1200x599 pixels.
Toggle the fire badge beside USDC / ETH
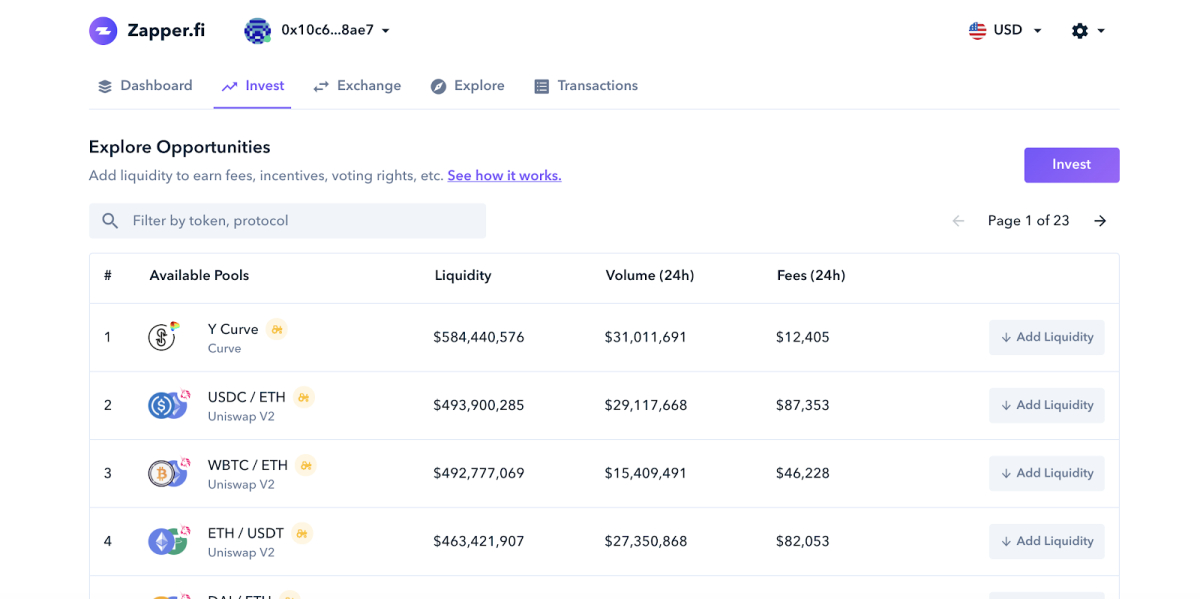303,397
